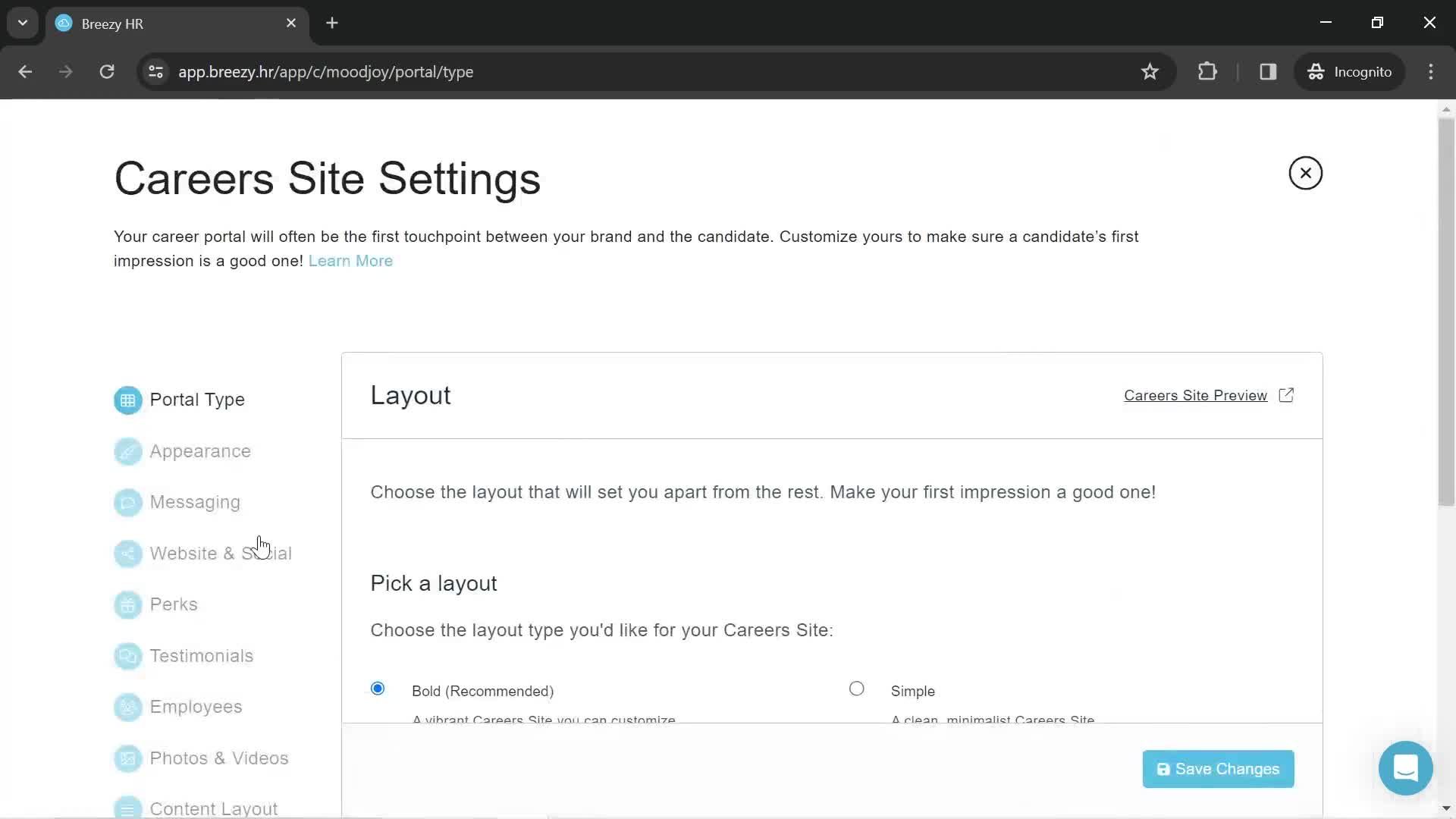
Task: Select the Bold (Recommended) layout option
Action: [378, 688]
